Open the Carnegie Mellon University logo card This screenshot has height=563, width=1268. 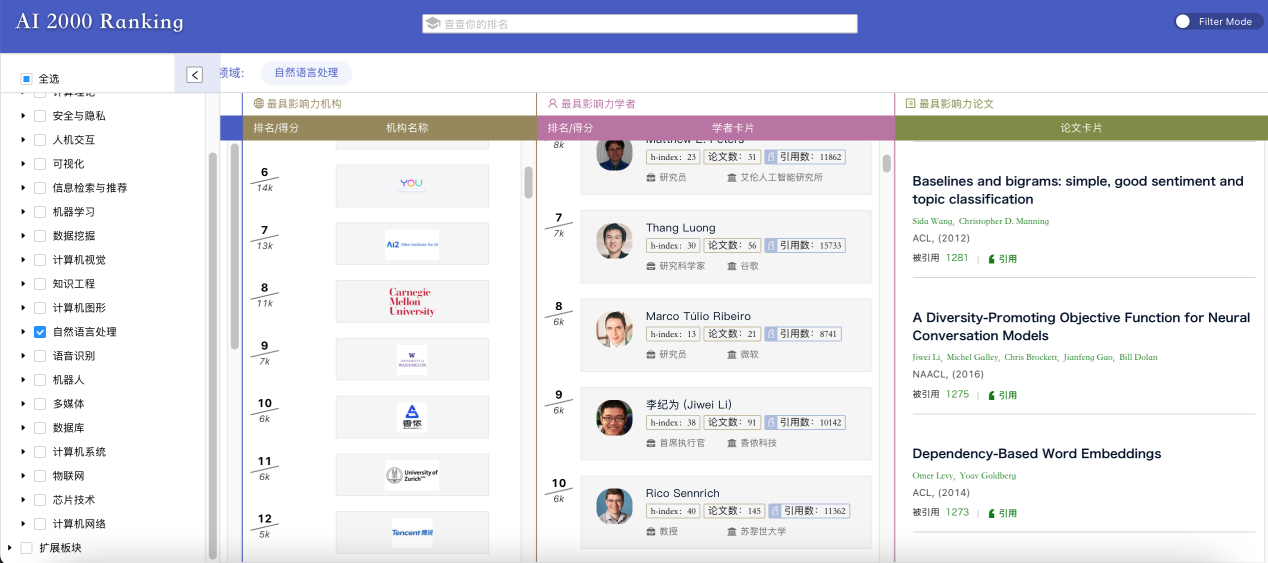(x=412, y=302)
